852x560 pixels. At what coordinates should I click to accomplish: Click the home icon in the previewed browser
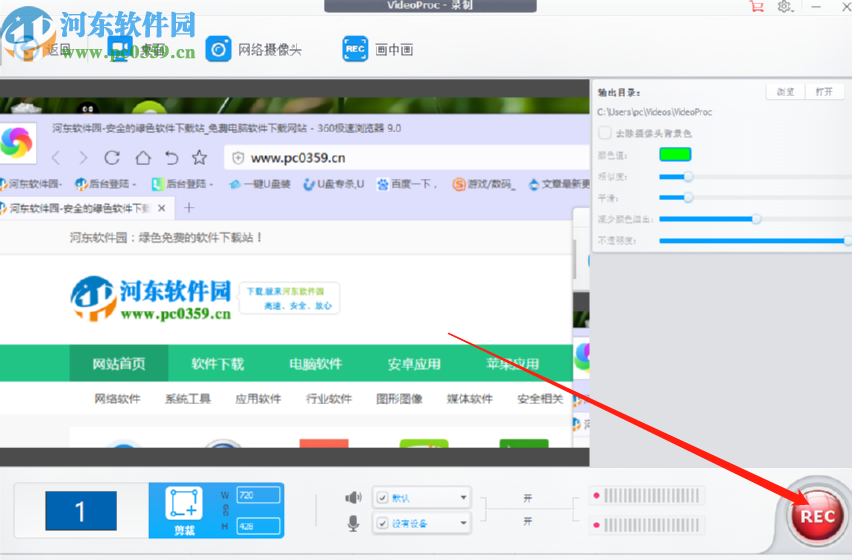coord(143,158)
